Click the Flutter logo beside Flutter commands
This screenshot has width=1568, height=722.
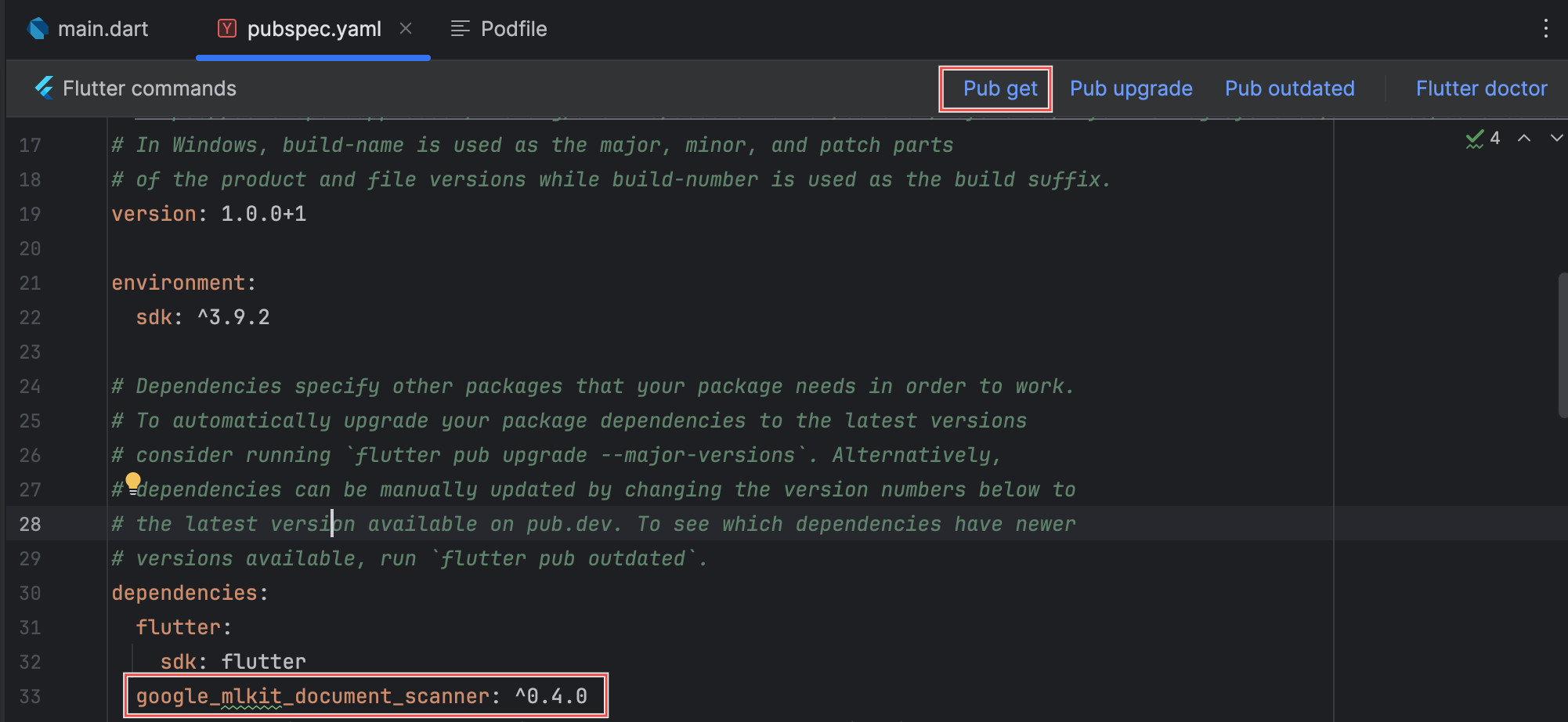[45, 88]
